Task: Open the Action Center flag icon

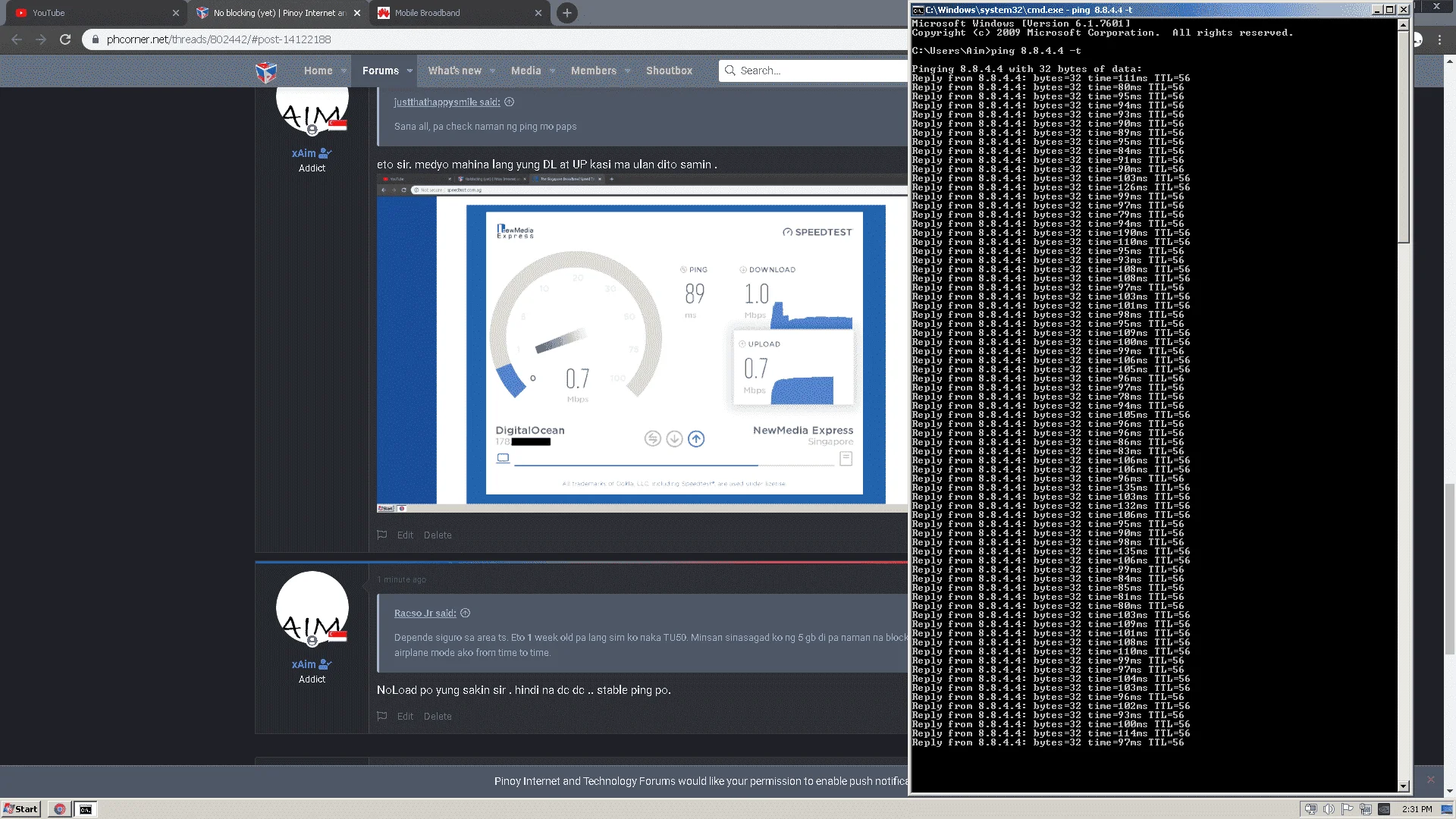Action: click(1348, 809)
